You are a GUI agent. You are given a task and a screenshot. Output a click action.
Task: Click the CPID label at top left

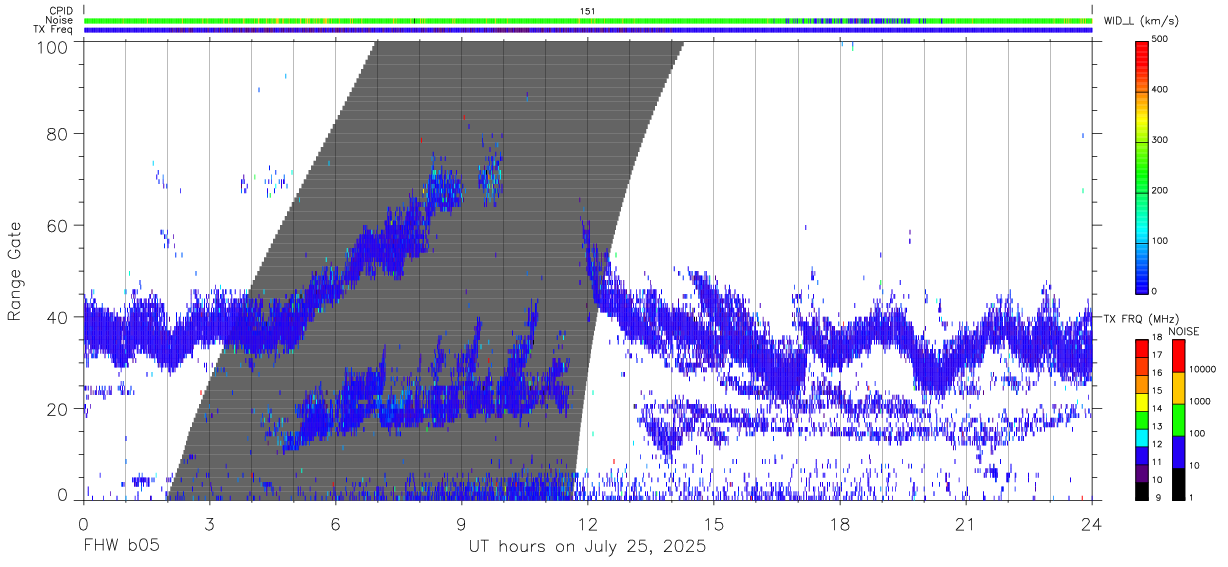click(x=60, y=11)
